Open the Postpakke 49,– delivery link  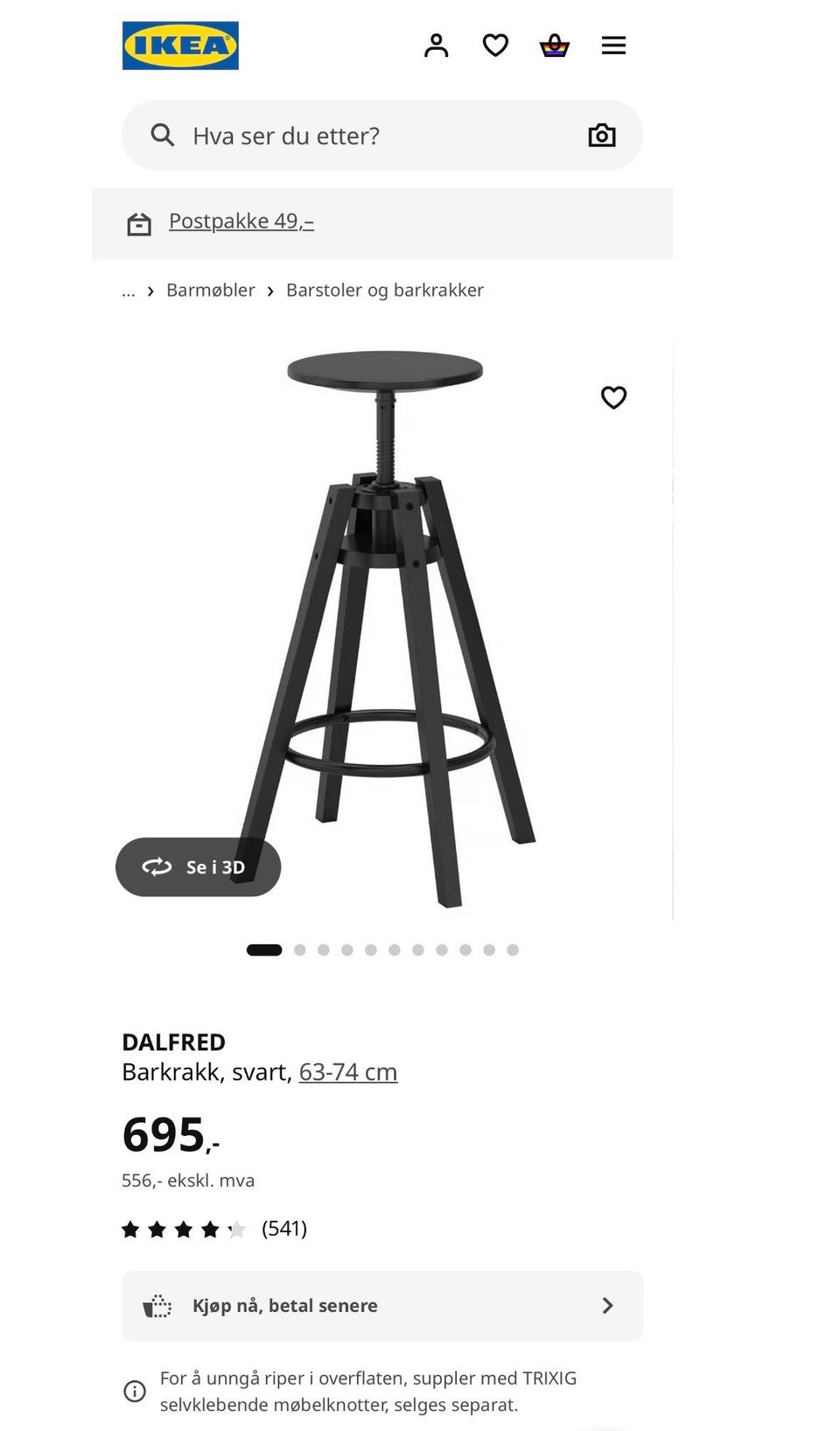(x=241, y=221)
